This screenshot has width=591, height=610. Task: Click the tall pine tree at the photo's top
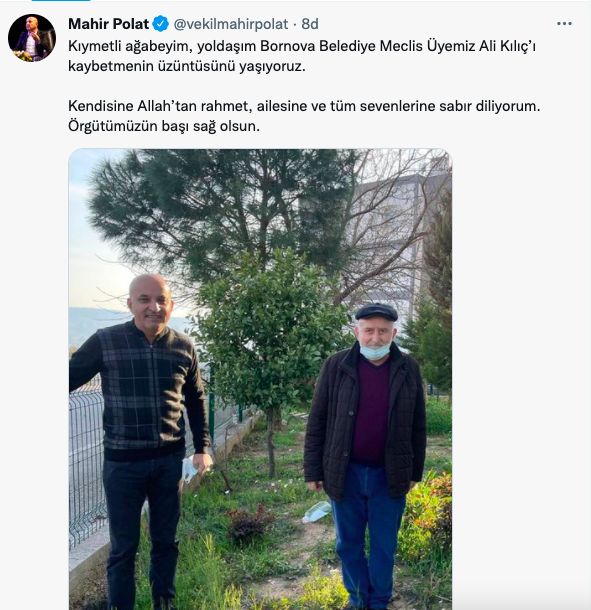point(218,210)
